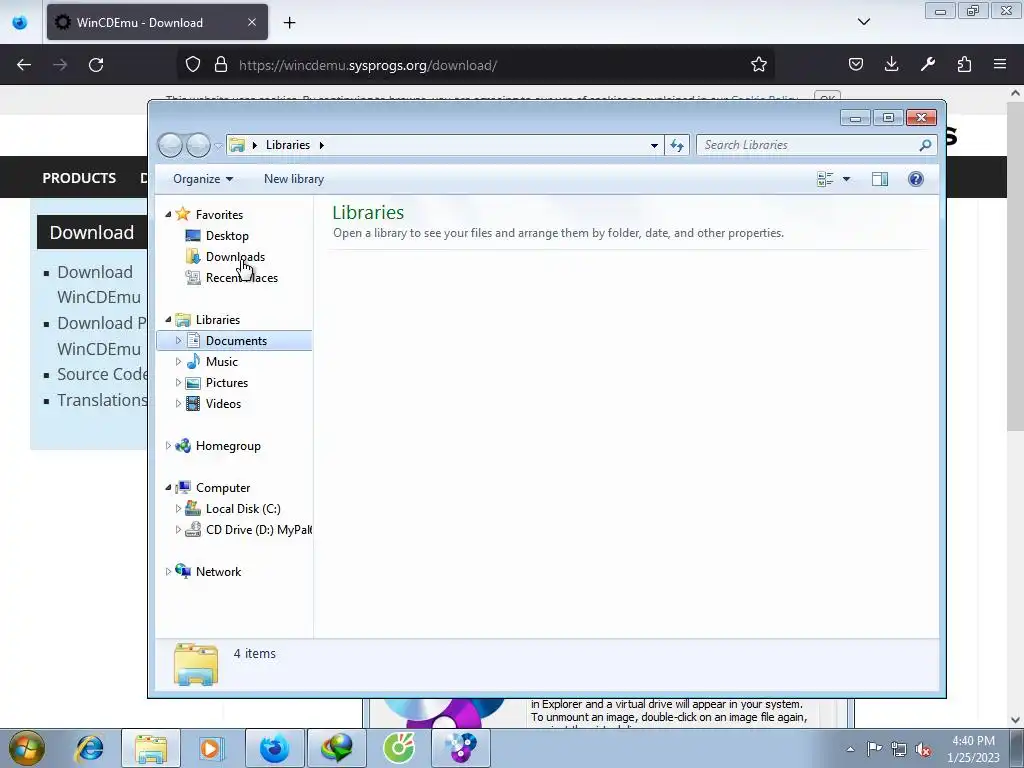Viewport: 1024px width, 768px height.
Task: Click New library button
Action: click(x=294, y=179)
